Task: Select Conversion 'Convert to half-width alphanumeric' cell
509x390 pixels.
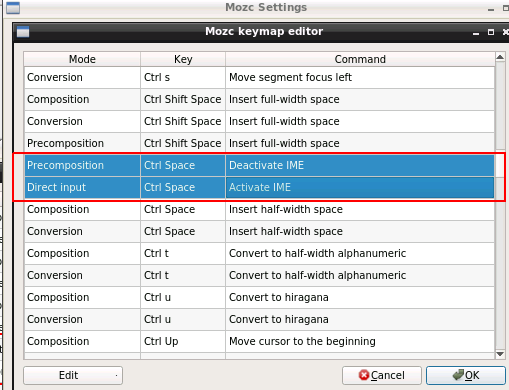Action: point(360,275)
